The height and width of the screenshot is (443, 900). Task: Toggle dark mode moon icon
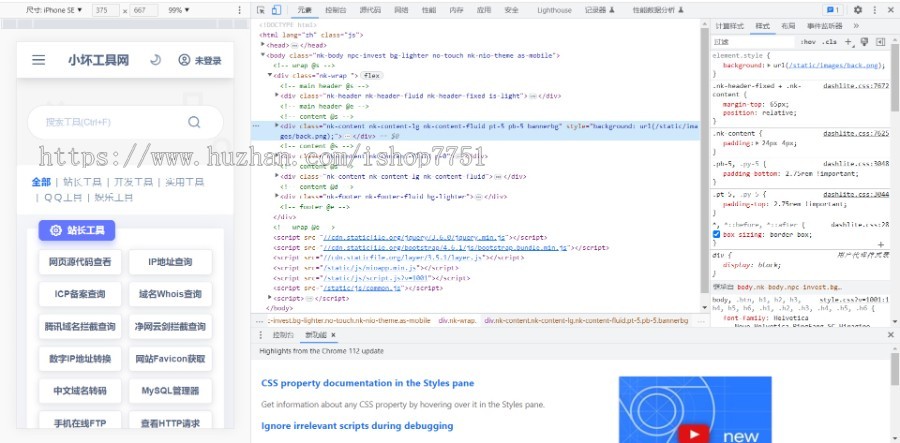(155, 60)
